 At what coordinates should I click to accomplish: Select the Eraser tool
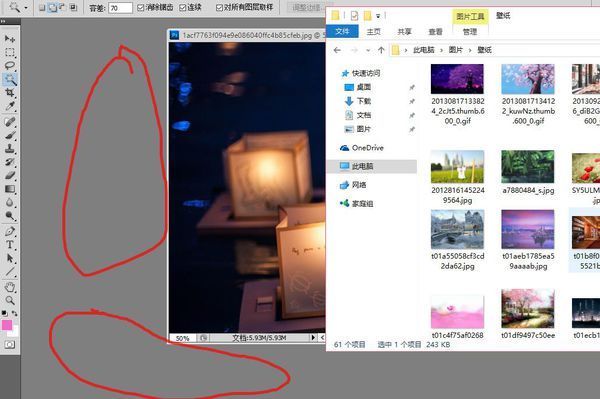[10, 176]
